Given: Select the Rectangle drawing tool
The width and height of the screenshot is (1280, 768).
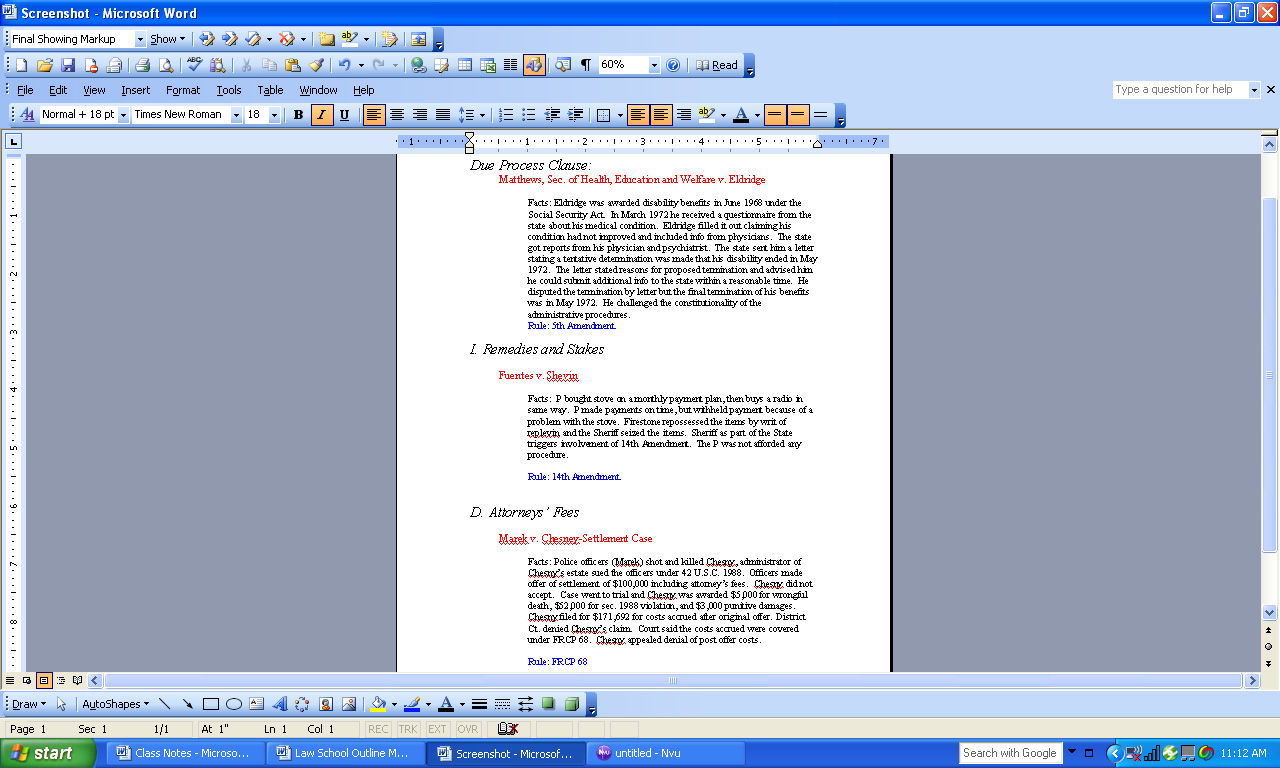Looking at the screenshot, I should coord(211,704).
